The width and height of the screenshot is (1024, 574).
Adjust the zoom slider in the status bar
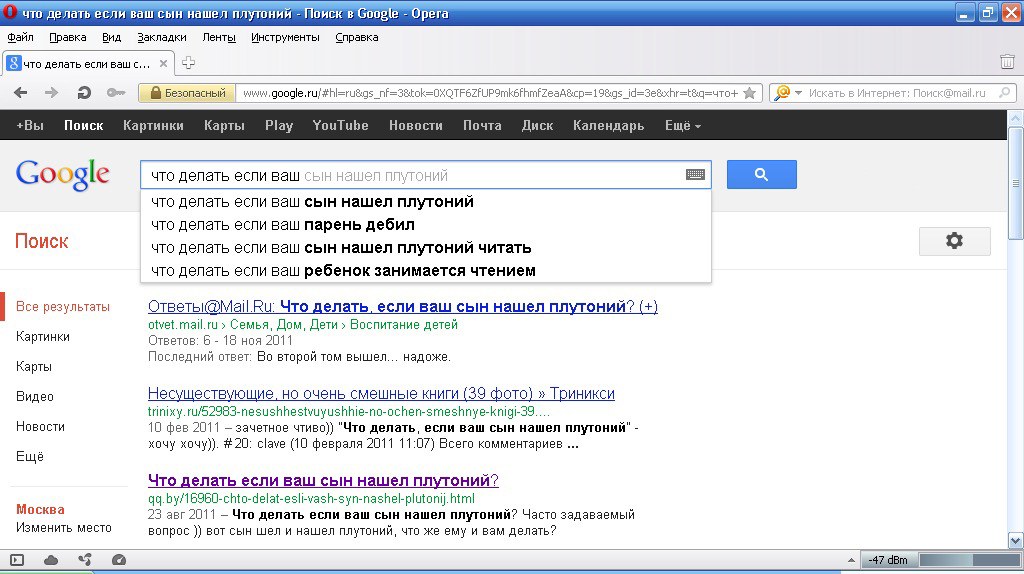(970, 560)
